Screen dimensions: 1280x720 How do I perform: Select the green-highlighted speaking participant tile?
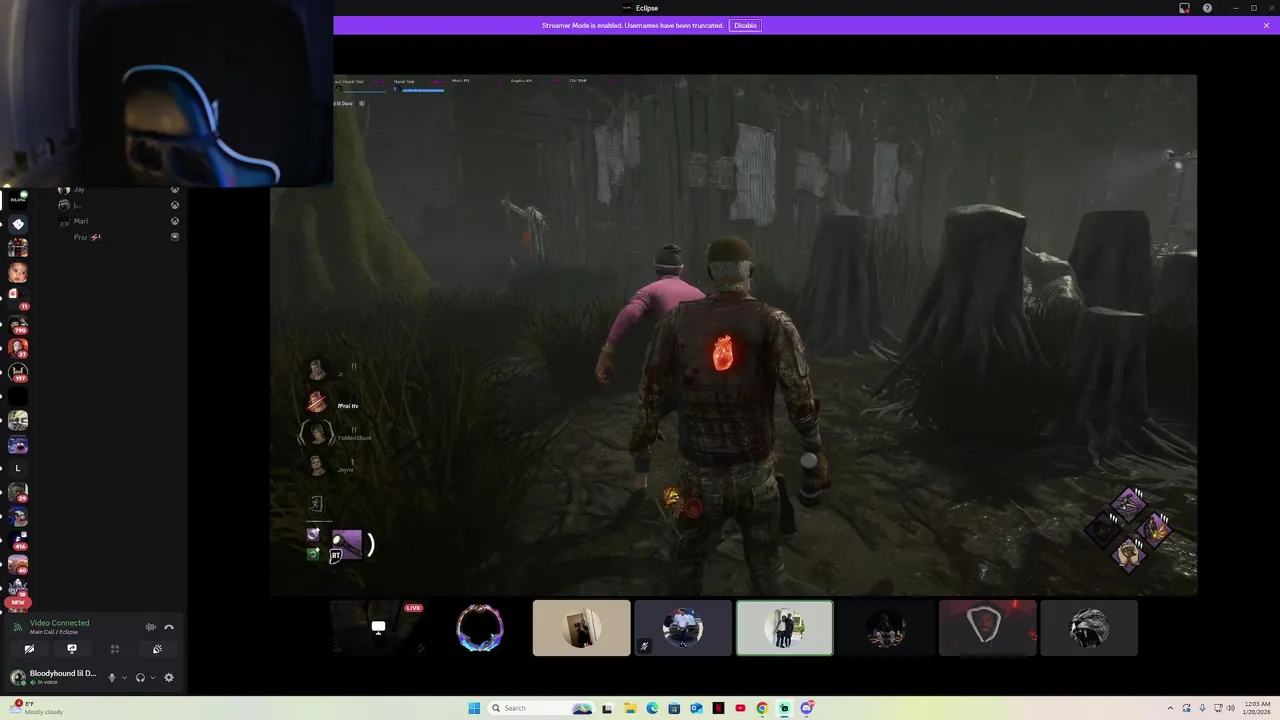coord(785,628)
